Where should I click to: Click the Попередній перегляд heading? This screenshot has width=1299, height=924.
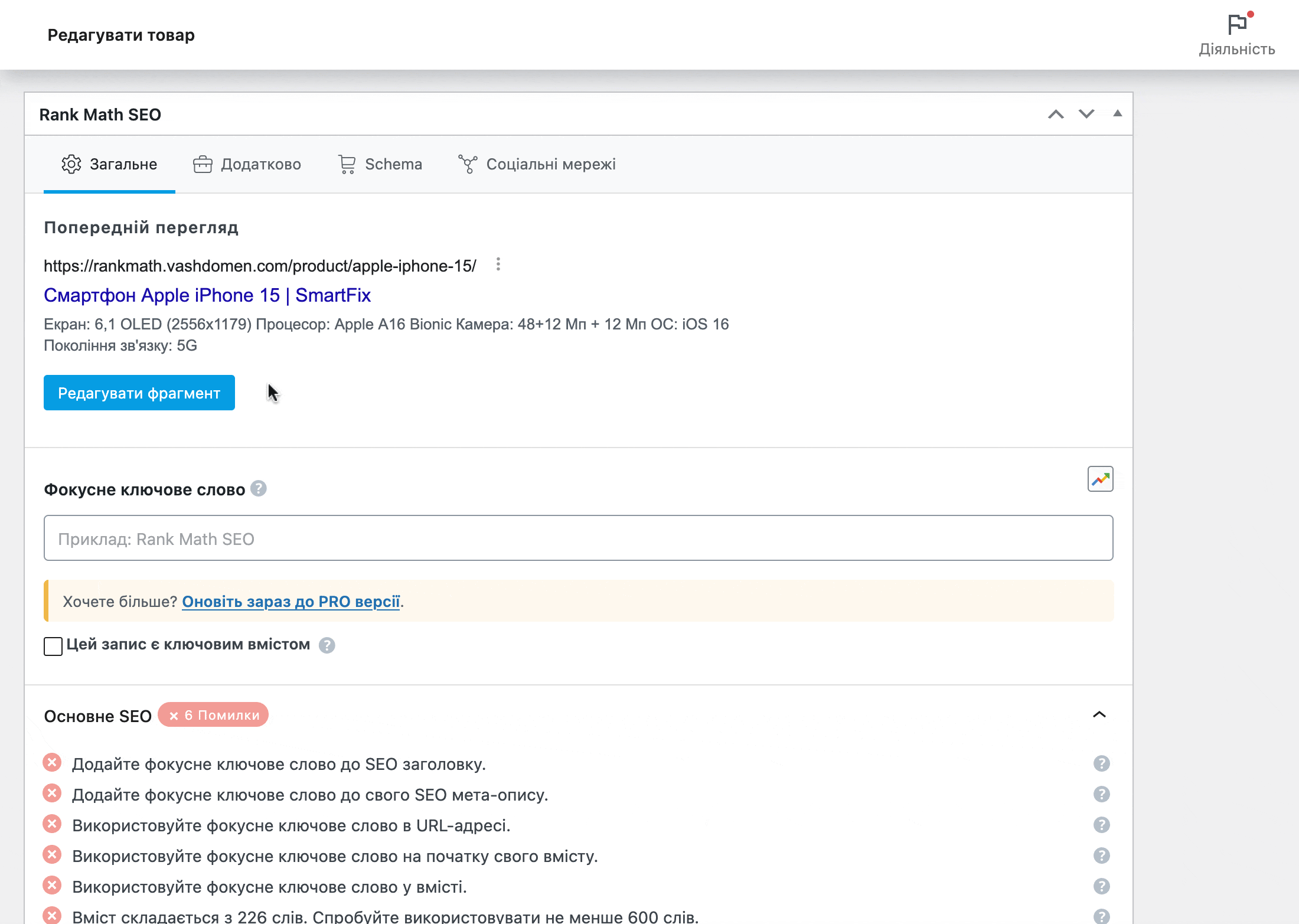141,228
